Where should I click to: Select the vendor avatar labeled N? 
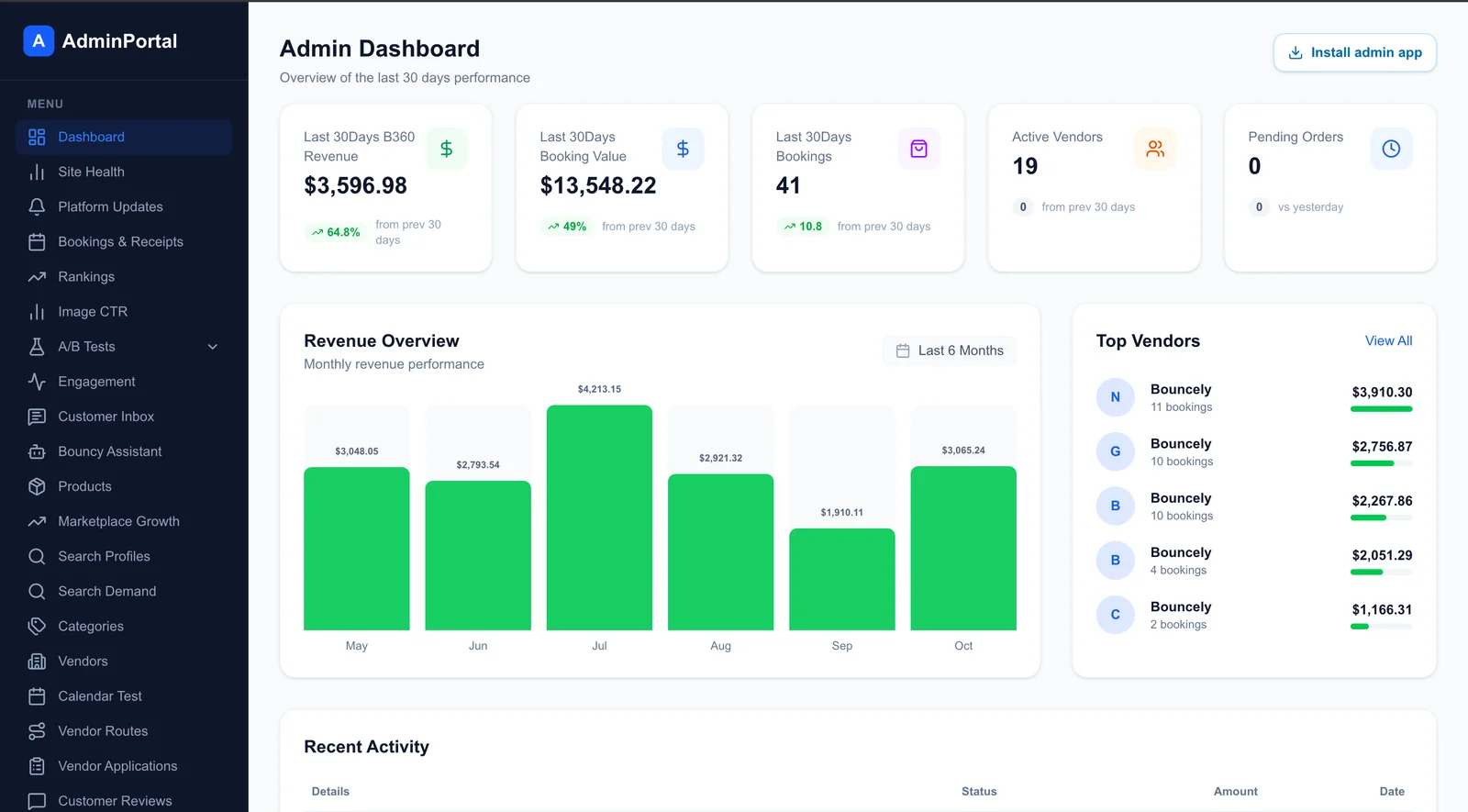tap(1116, 397)
